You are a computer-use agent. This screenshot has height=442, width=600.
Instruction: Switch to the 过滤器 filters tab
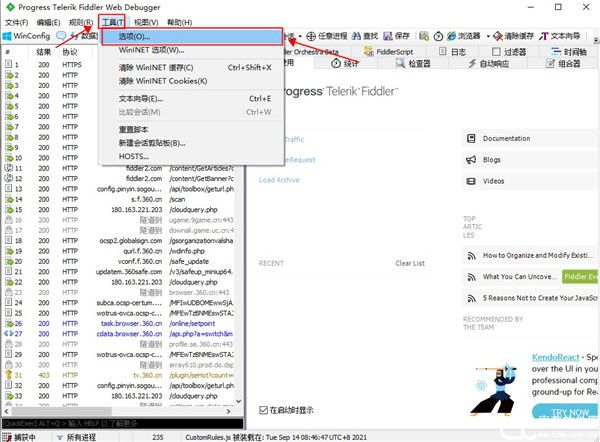(x=509, y=51)
